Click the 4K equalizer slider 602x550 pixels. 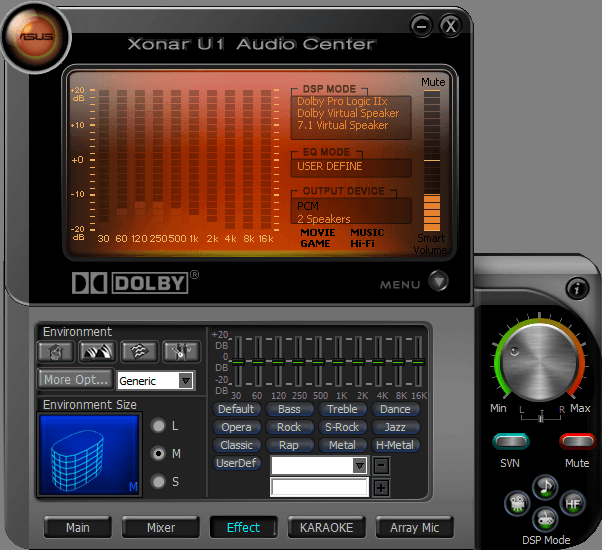coord(378,362)
